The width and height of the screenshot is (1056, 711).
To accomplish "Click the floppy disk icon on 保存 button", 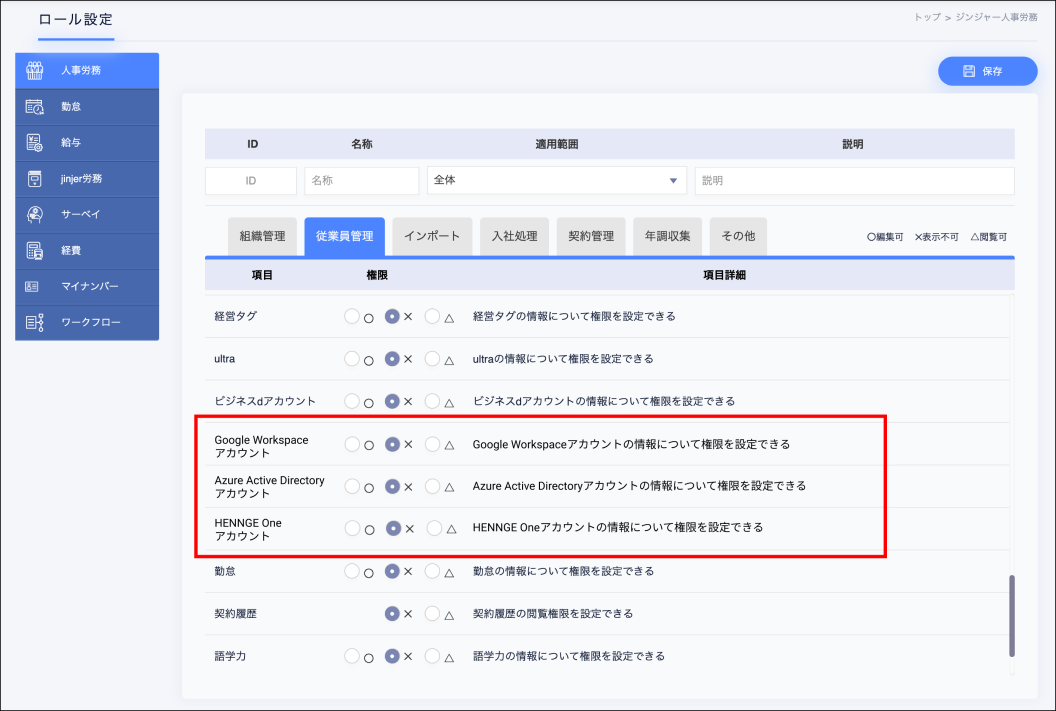I will tap(968, 71).
